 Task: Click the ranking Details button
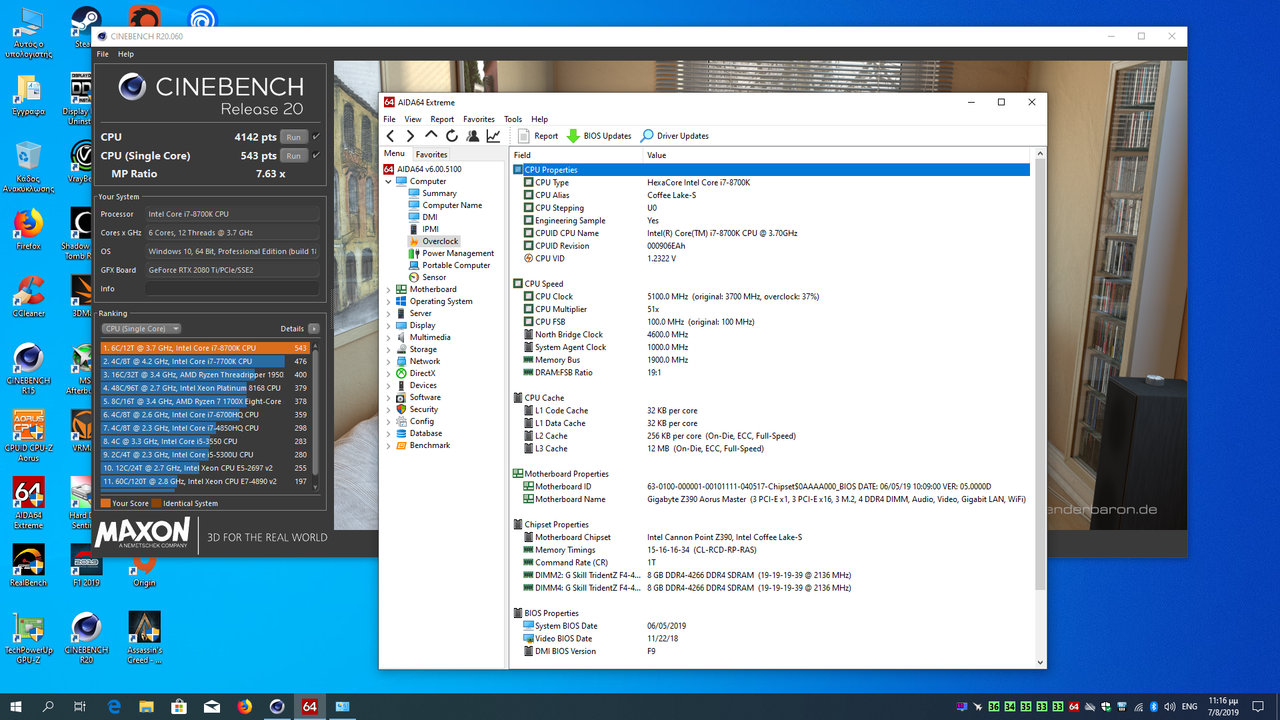tap(313, 328)
